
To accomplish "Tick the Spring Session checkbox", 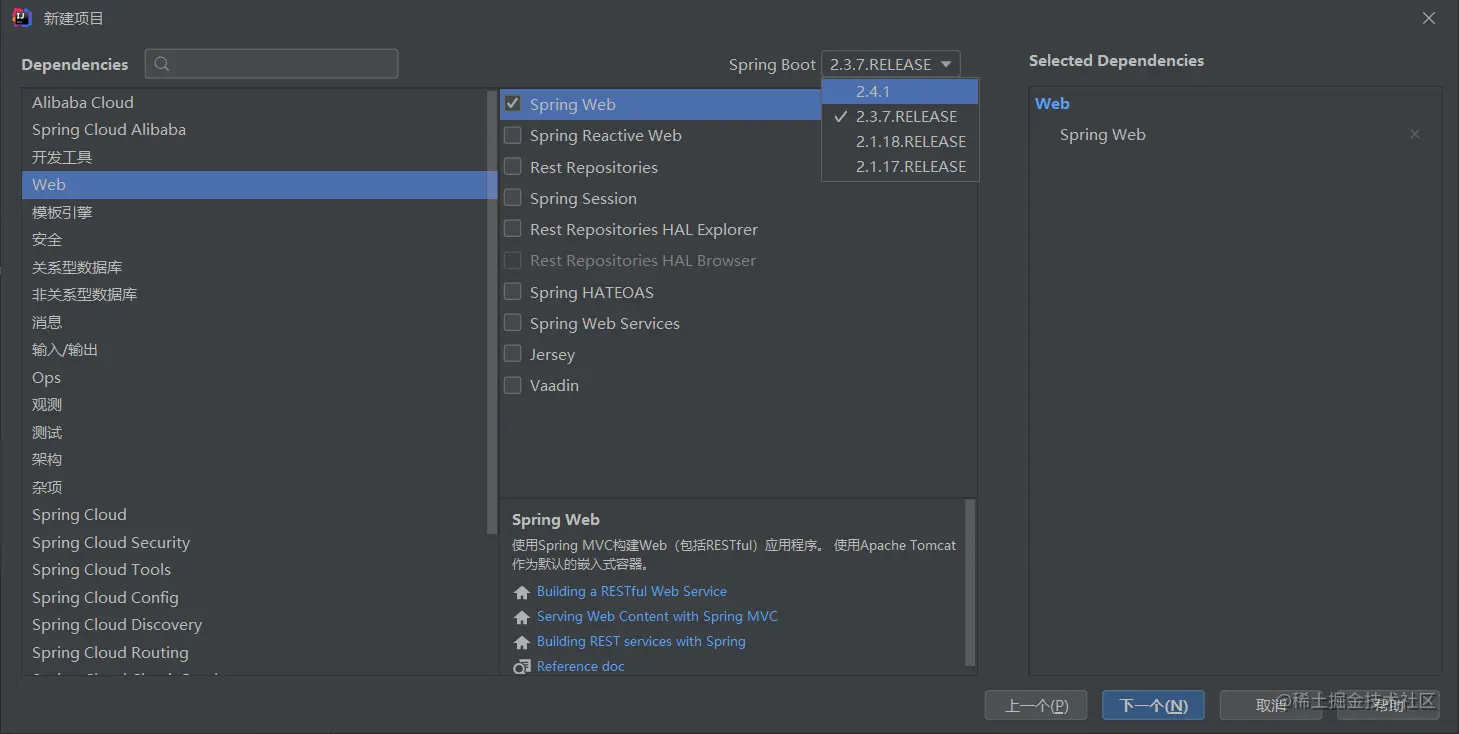I will tap(512, 198).
